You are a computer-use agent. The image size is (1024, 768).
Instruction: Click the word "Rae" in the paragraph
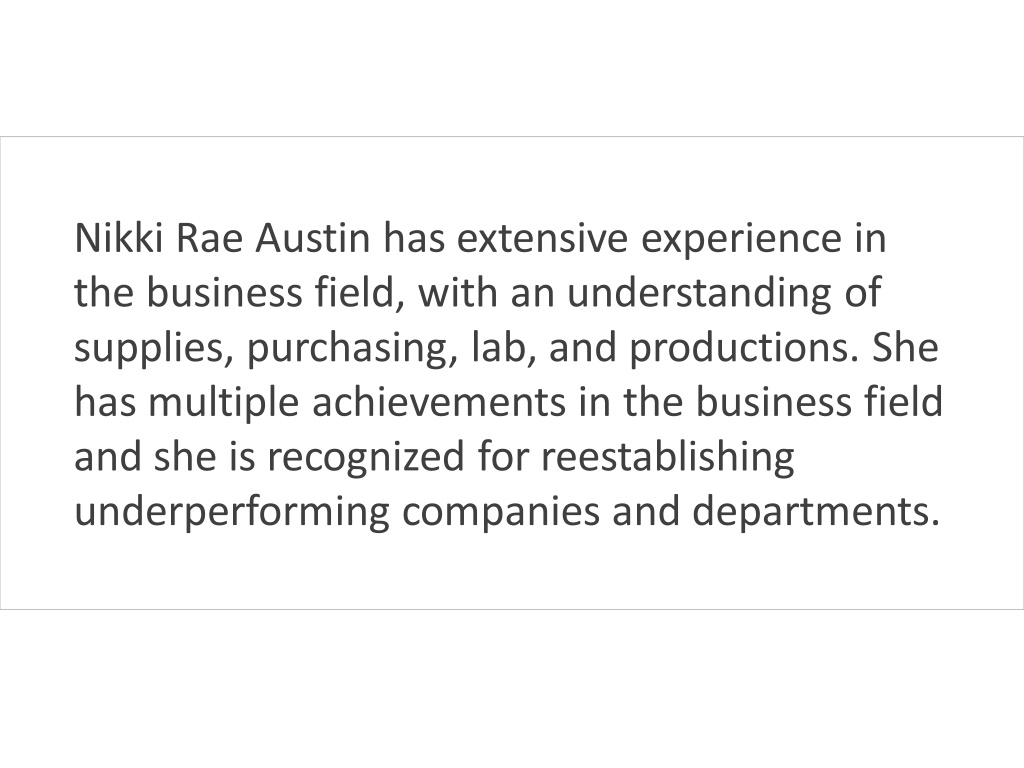[209, 238]
